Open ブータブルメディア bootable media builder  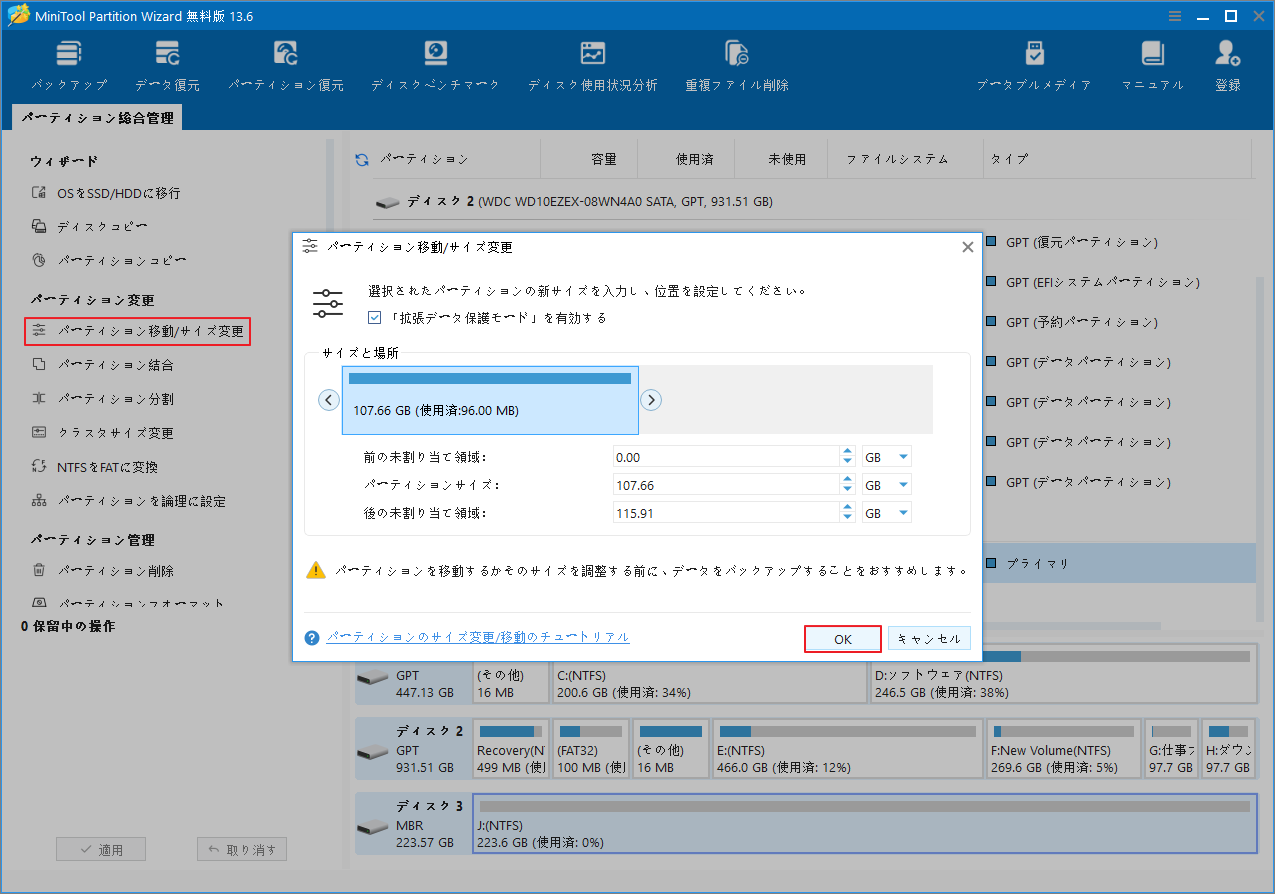pyautogui.click(x=1034, y=68)
